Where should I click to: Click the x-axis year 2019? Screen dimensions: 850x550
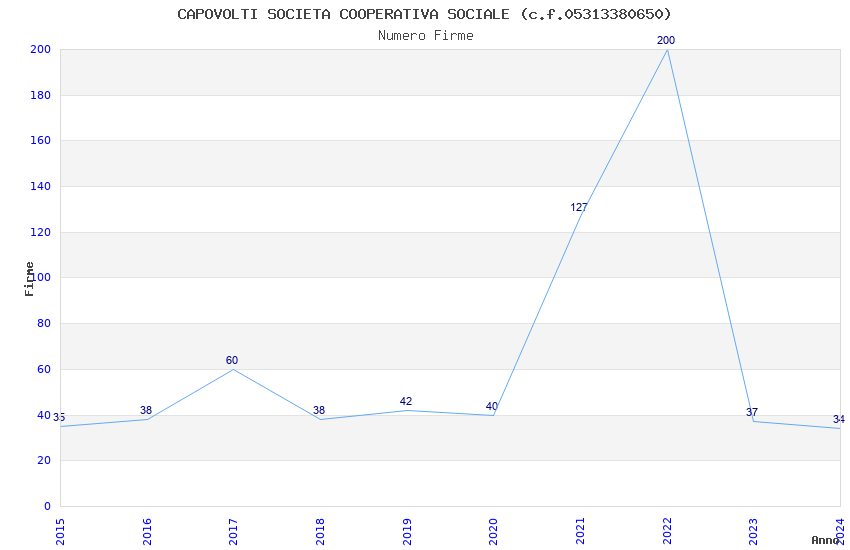407,532
